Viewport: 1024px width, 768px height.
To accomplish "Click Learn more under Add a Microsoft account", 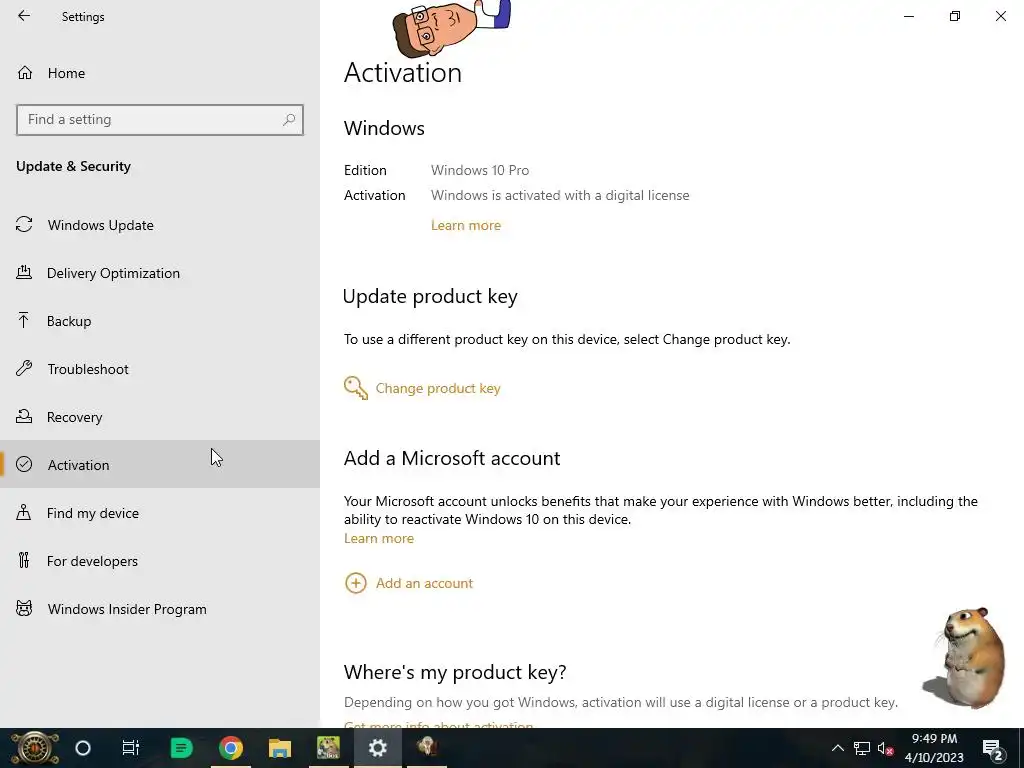I will point(379,538).
